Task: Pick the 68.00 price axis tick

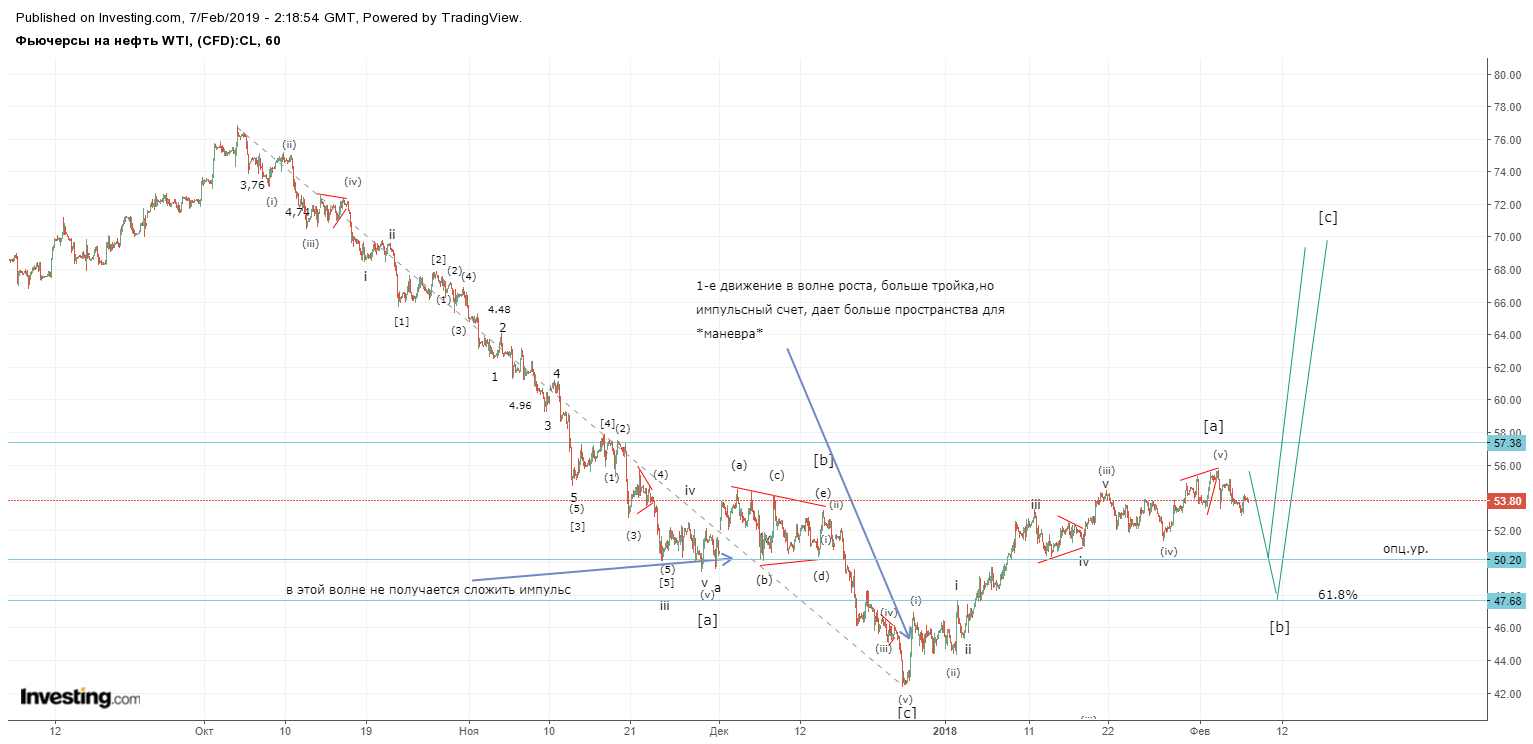Action: click(x=1507, y=270)
